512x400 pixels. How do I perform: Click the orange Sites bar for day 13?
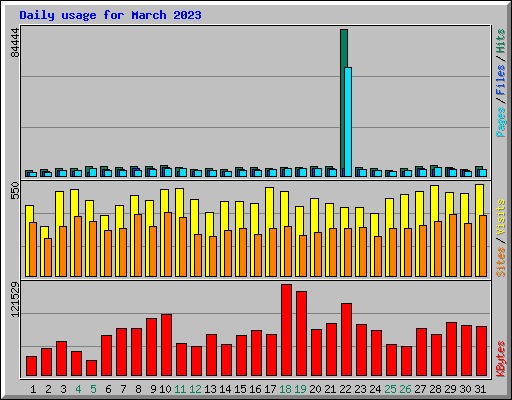pyautogui.click(x=213, y=256)
